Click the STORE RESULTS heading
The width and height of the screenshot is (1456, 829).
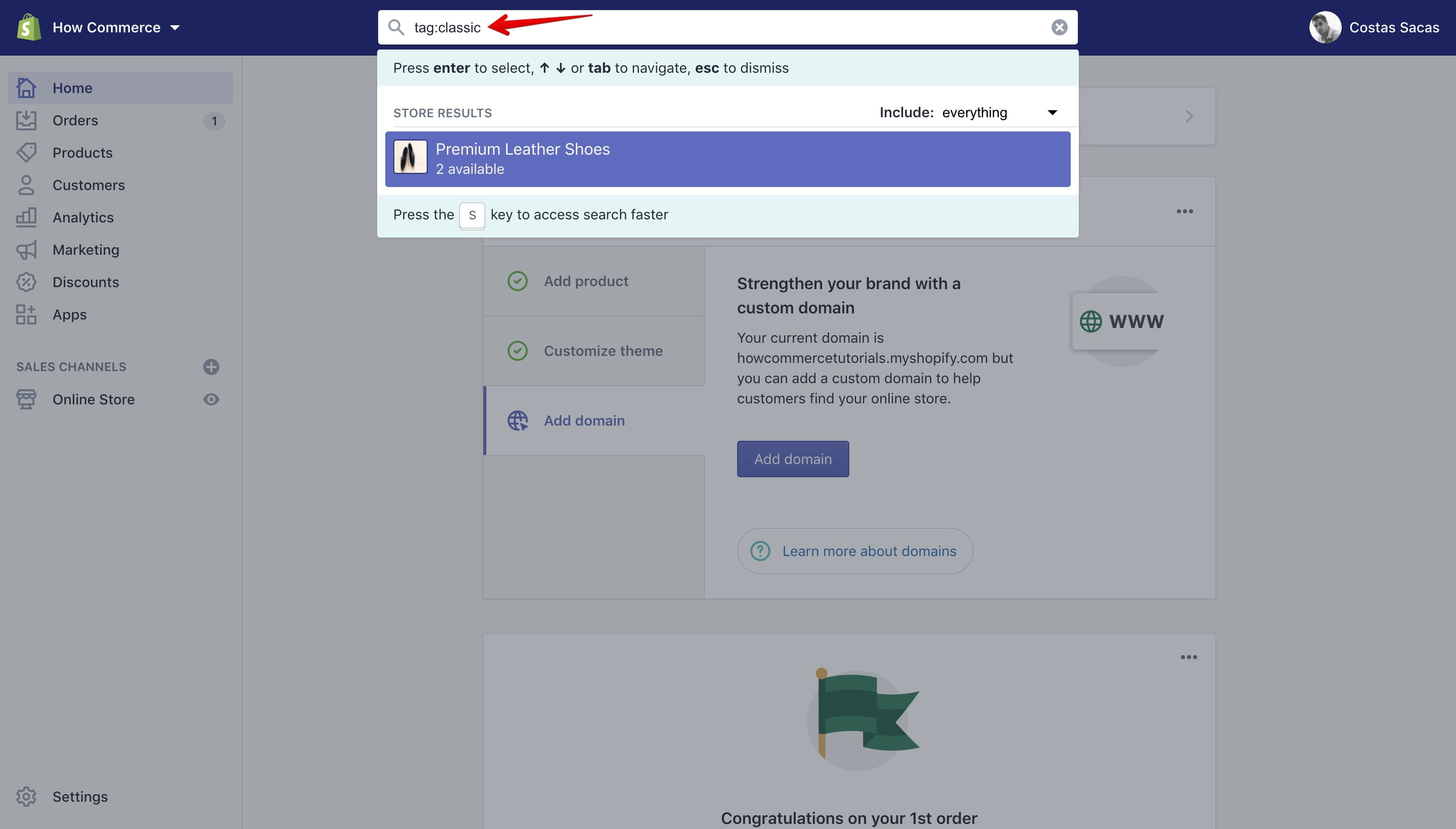tap(442, 113)
